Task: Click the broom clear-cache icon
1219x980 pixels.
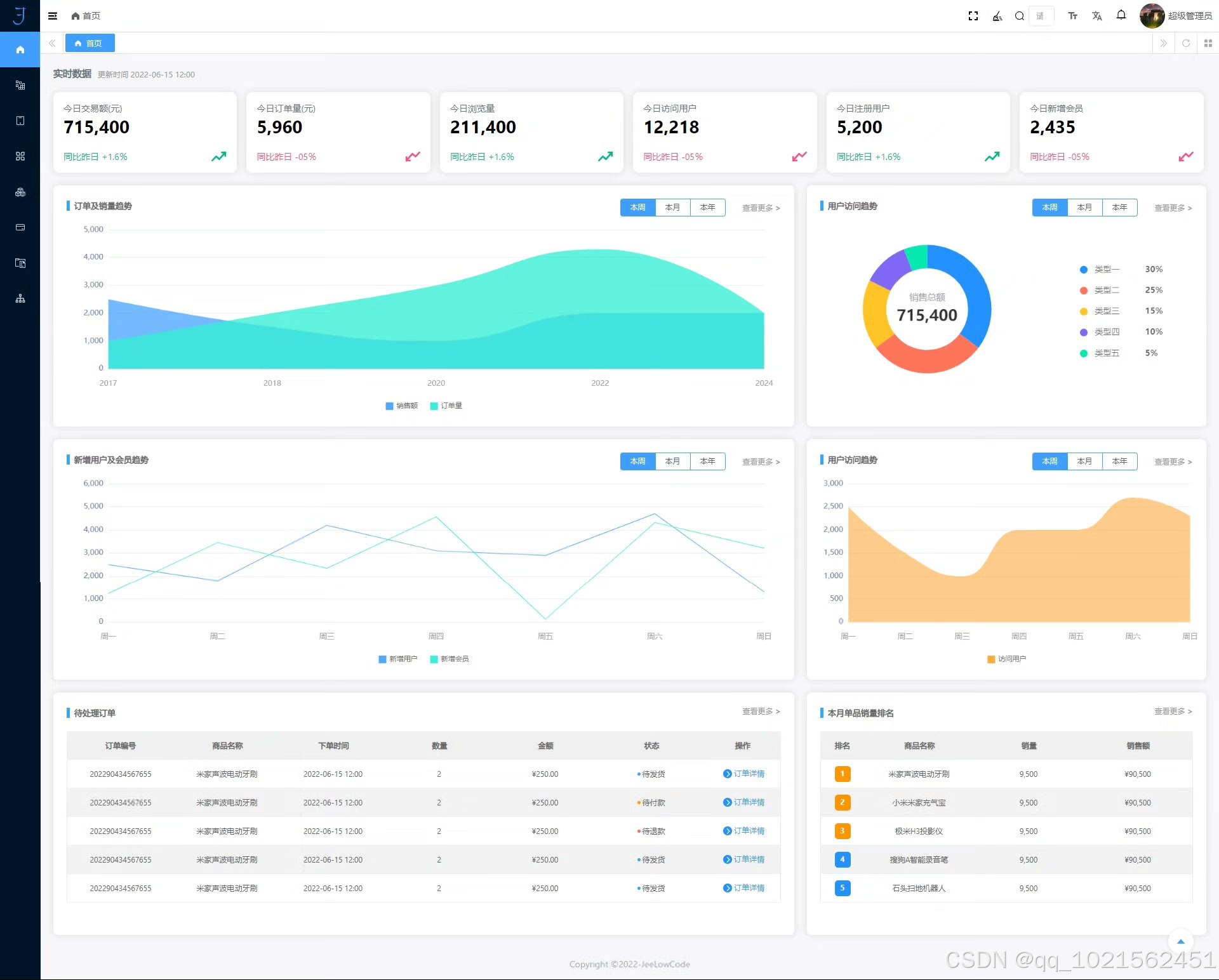Action: tap(997, 16)
